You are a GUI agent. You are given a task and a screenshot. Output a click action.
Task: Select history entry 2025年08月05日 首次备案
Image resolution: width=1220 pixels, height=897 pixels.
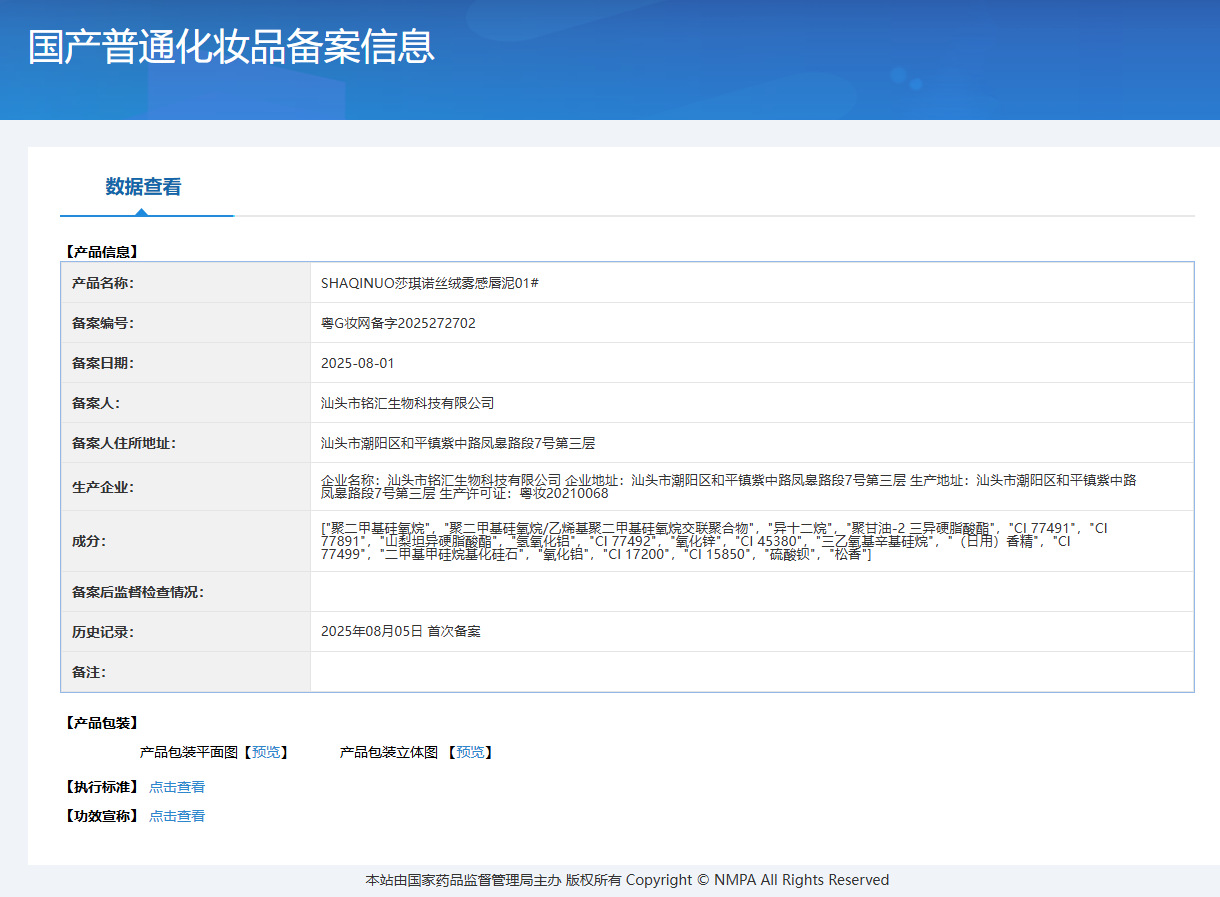pos(401,632)
